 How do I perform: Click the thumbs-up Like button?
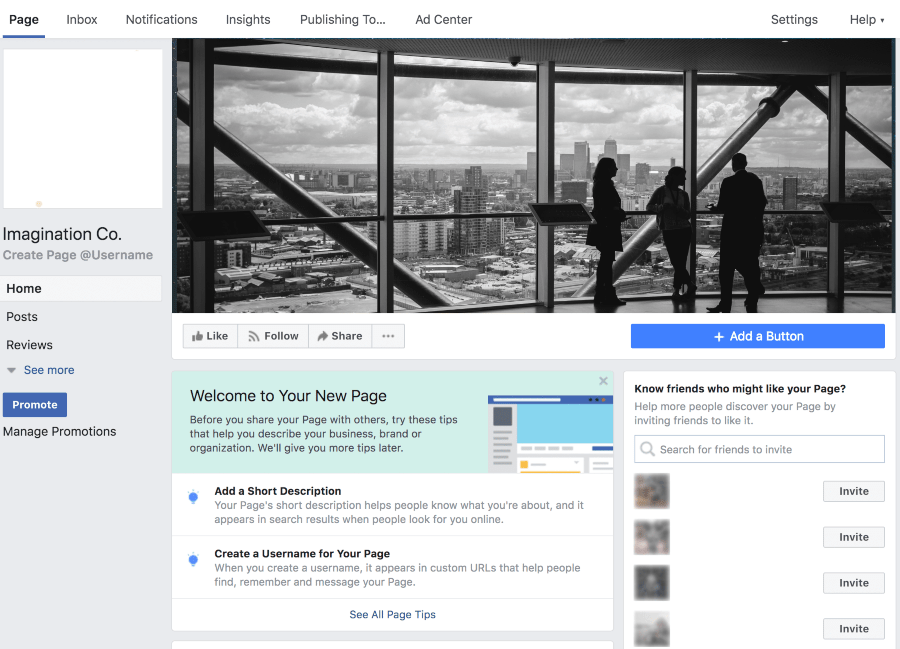(210, 336)
